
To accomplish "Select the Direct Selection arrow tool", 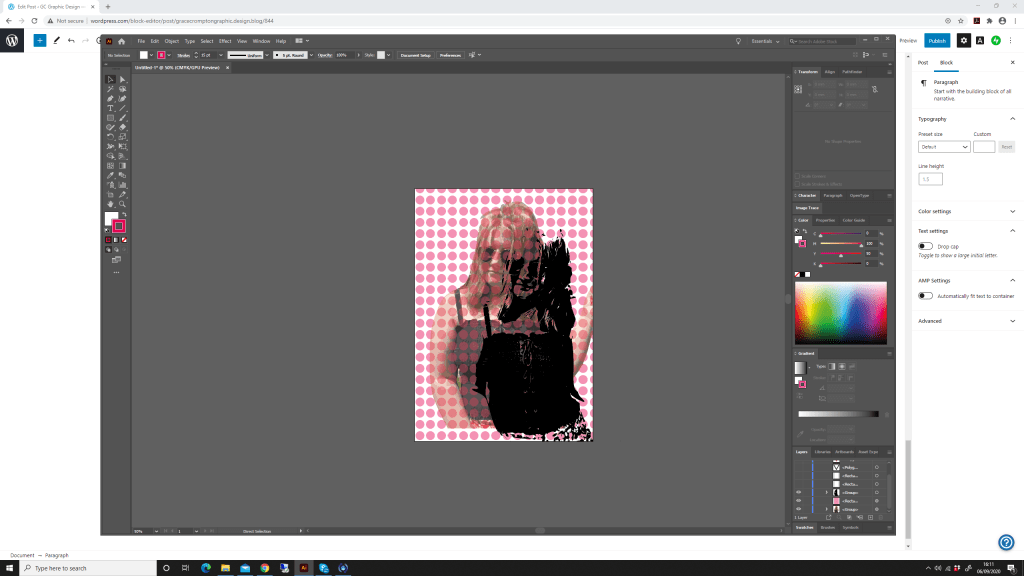I will (122, 79).
